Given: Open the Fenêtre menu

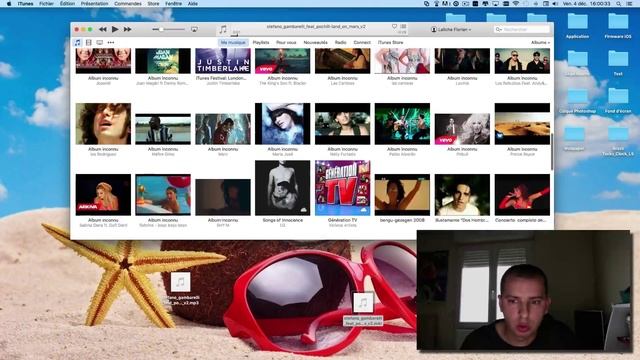Looking at the screenshot, I should point(173,3).
